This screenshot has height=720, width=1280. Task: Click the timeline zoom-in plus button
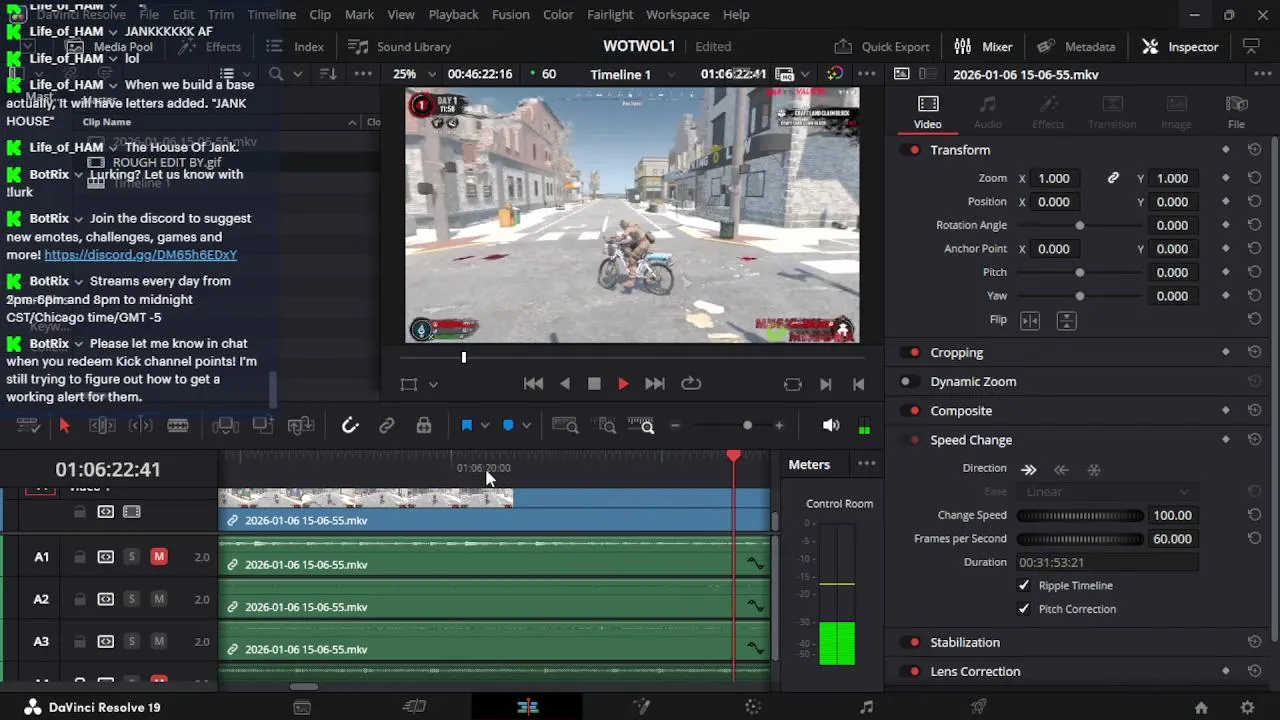pyautogui.click(x=779, y=426)
